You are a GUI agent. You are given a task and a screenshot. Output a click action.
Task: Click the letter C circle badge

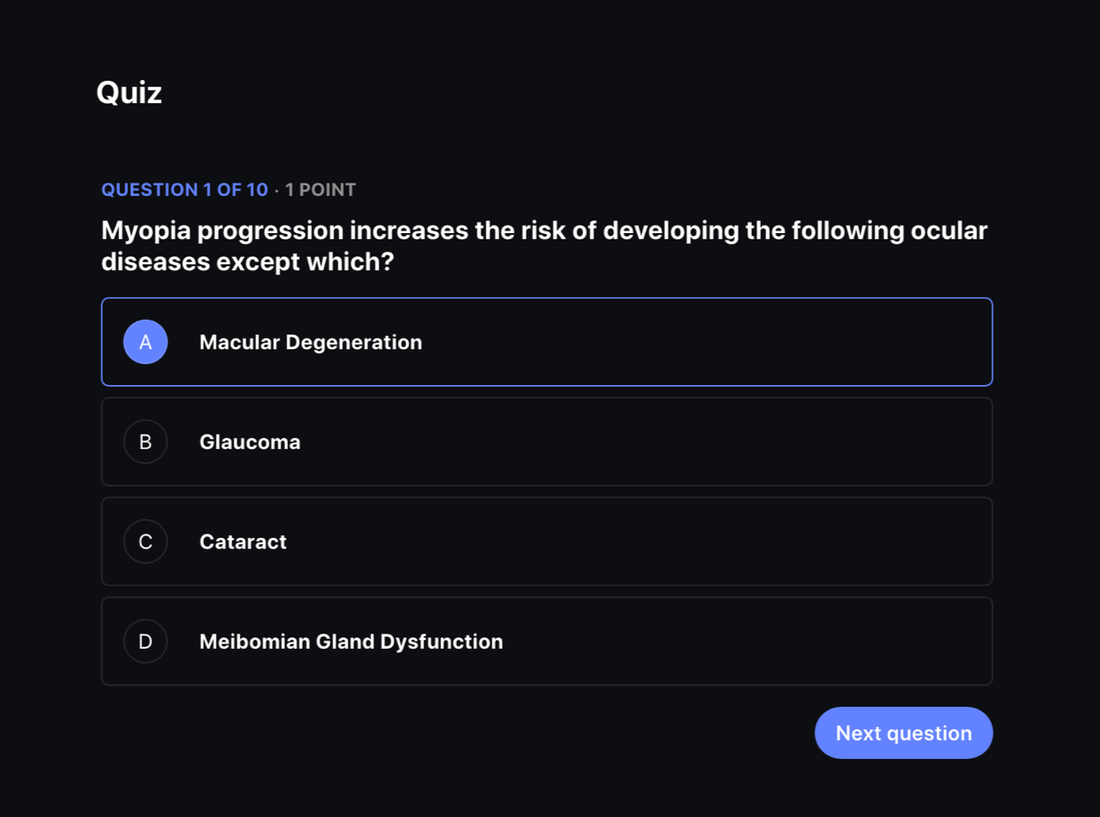tap(146, 541)
